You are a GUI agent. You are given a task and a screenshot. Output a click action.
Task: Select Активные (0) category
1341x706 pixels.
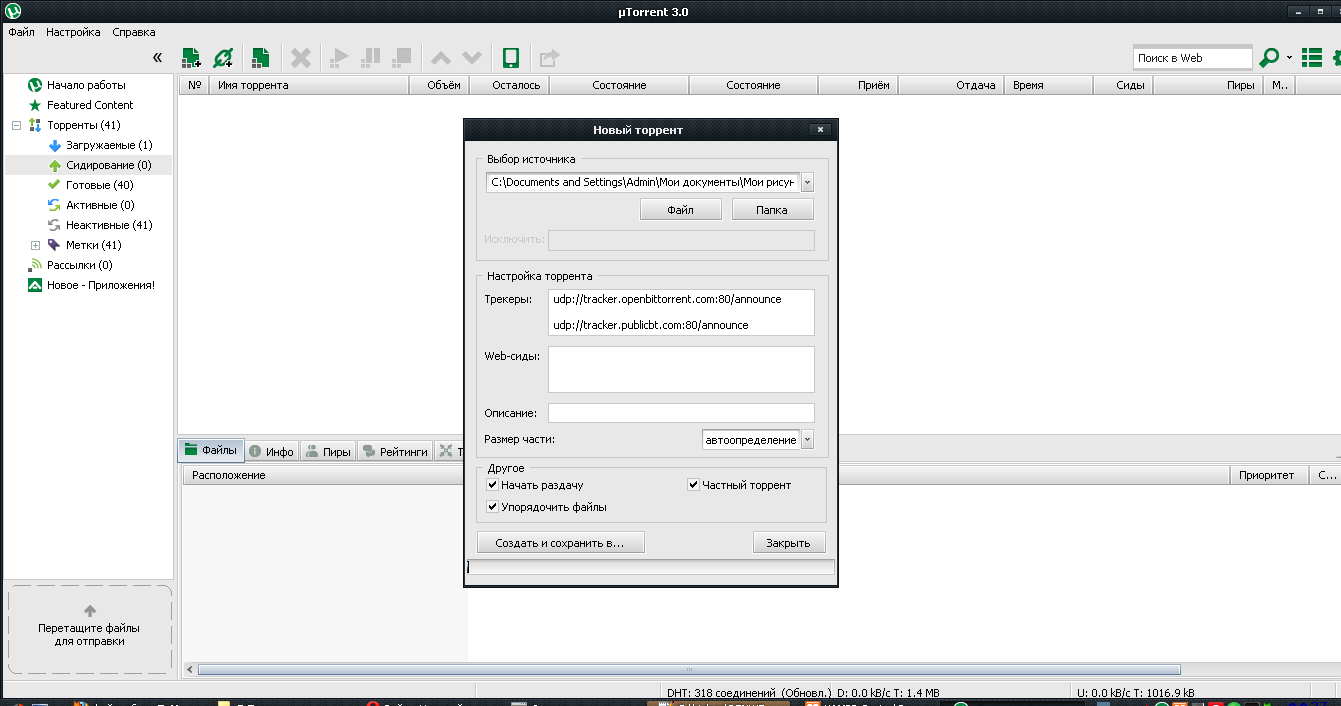pos(100,205)
